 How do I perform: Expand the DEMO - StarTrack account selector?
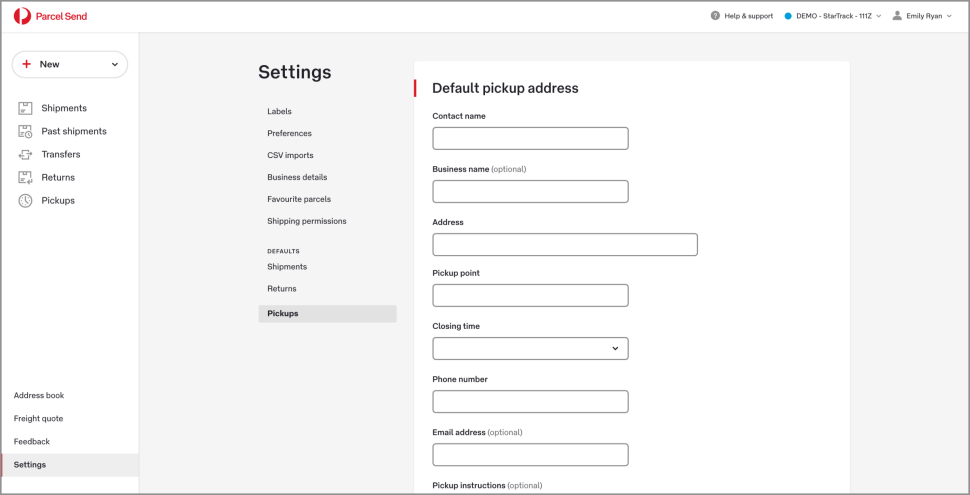(x=832, y=16)
